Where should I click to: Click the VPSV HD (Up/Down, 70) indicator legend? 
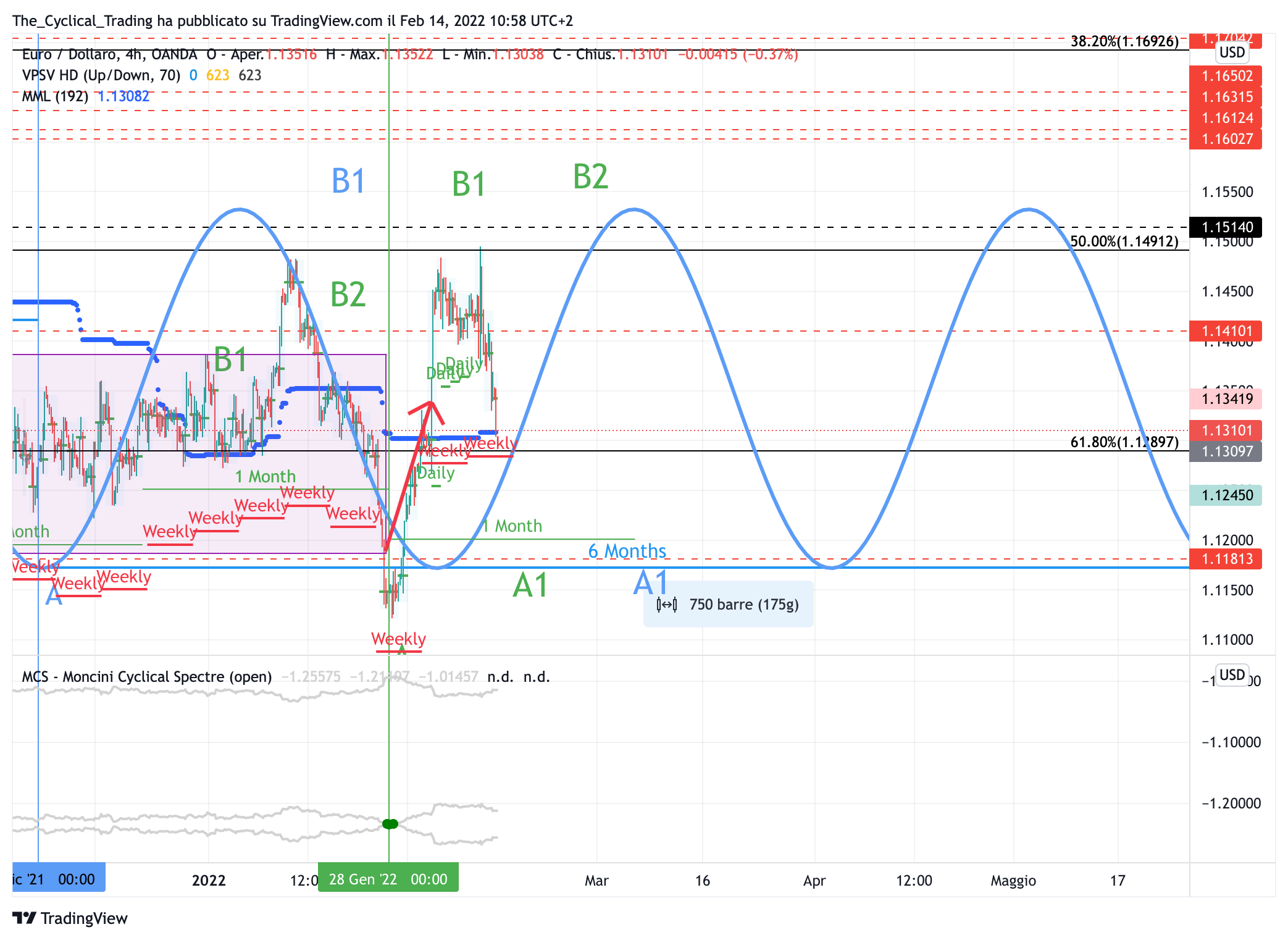101,75
